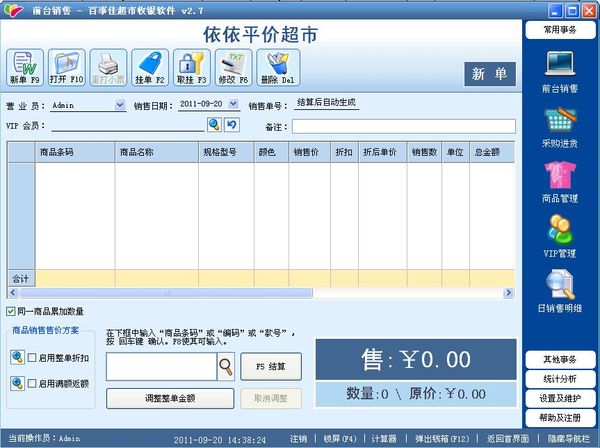Click the 销售价 column header
Image resolution: width=600 pixels, height=448 pixels.
[x=310, y=152]
